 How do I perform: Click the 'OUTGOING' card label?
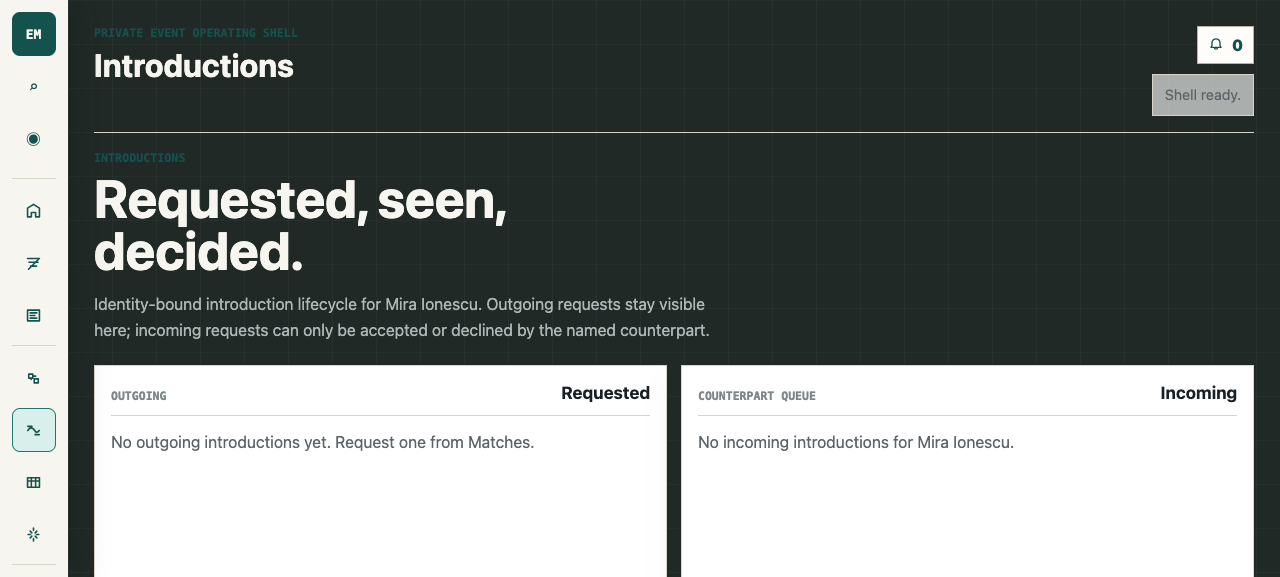coord(139,396)
